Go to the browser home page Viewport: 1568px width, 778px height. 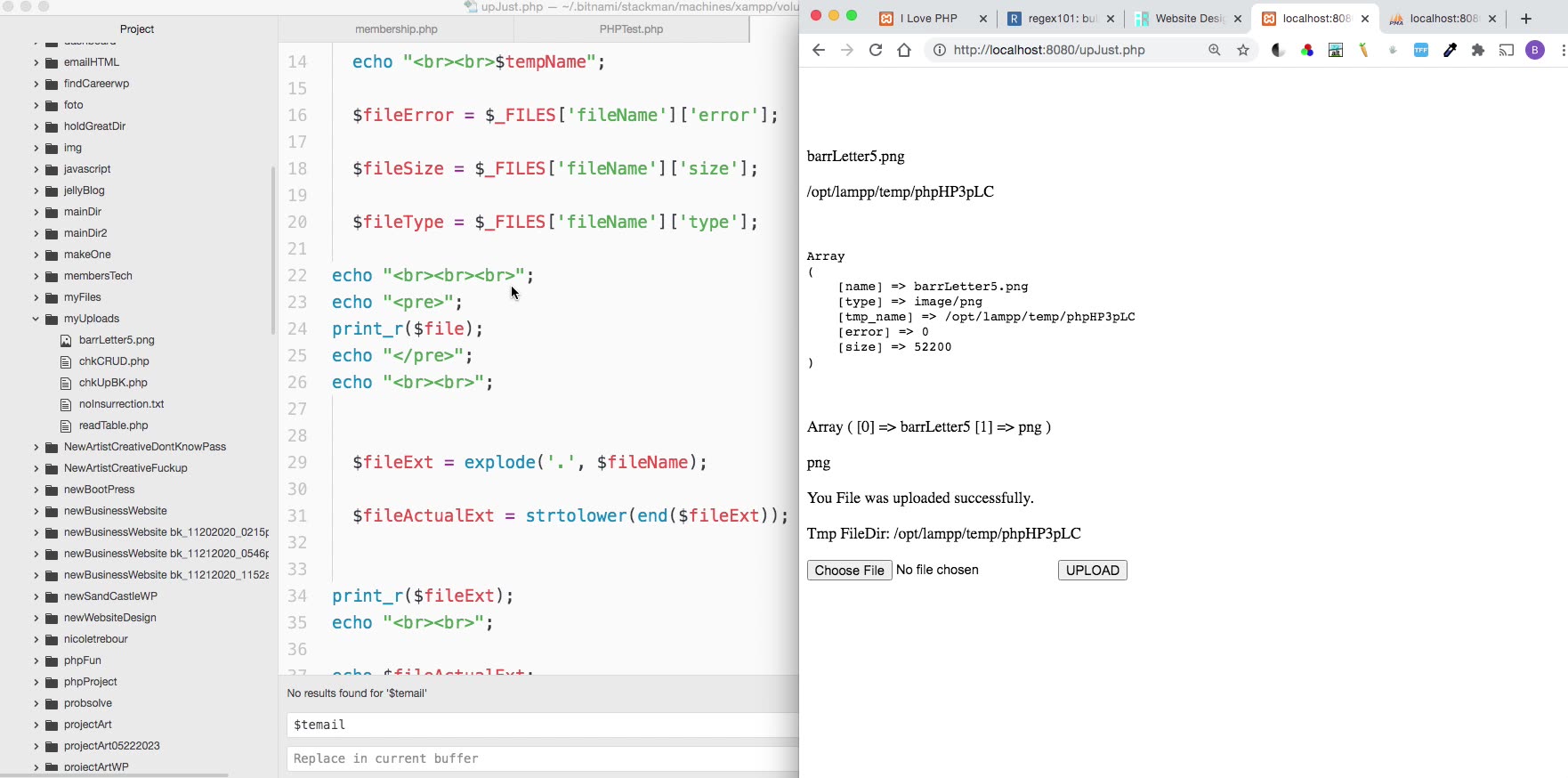pos(904,50)
